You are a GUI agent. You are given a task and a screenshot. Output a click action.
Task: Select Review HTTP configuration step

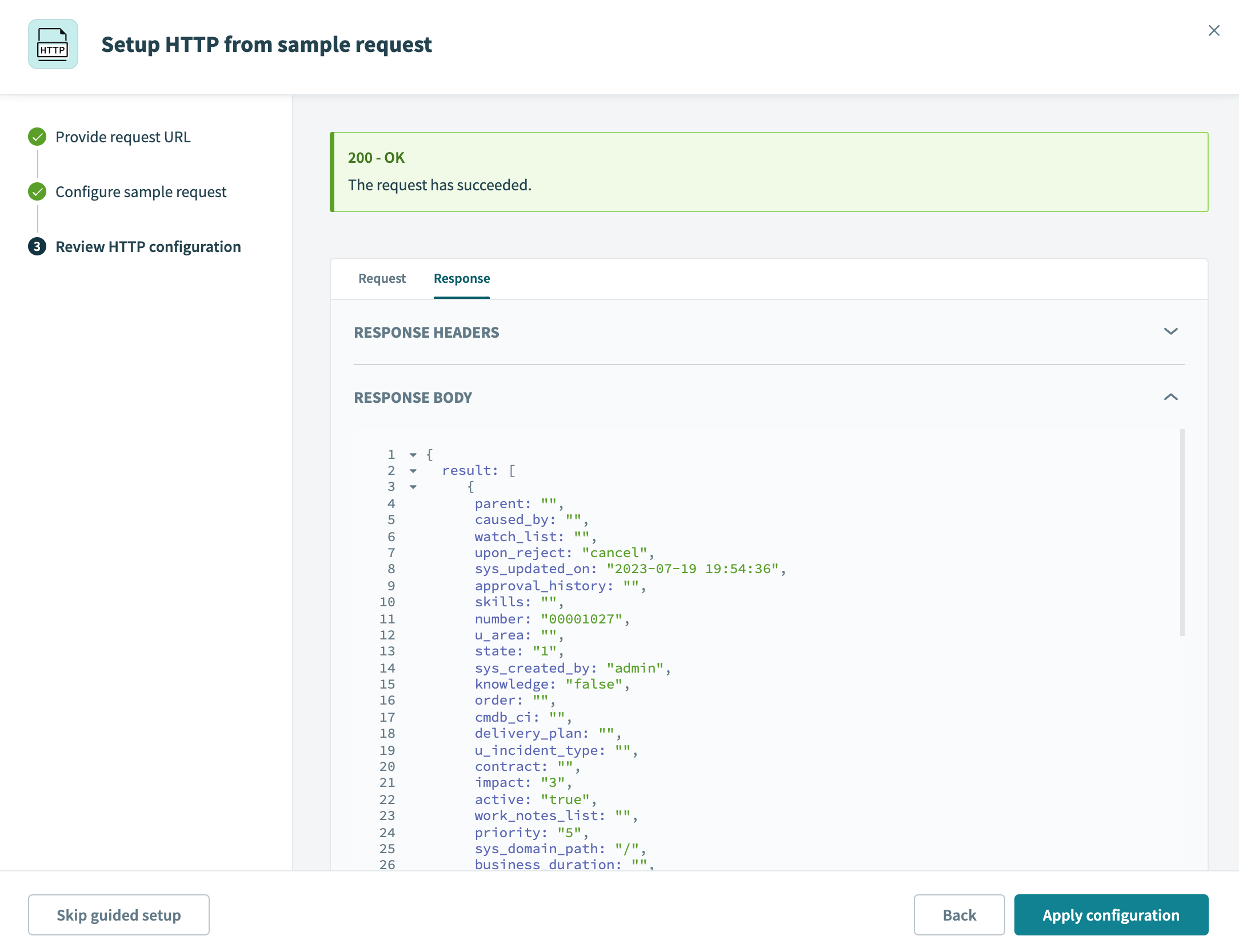pyautogui.click(x=148, y=246)
